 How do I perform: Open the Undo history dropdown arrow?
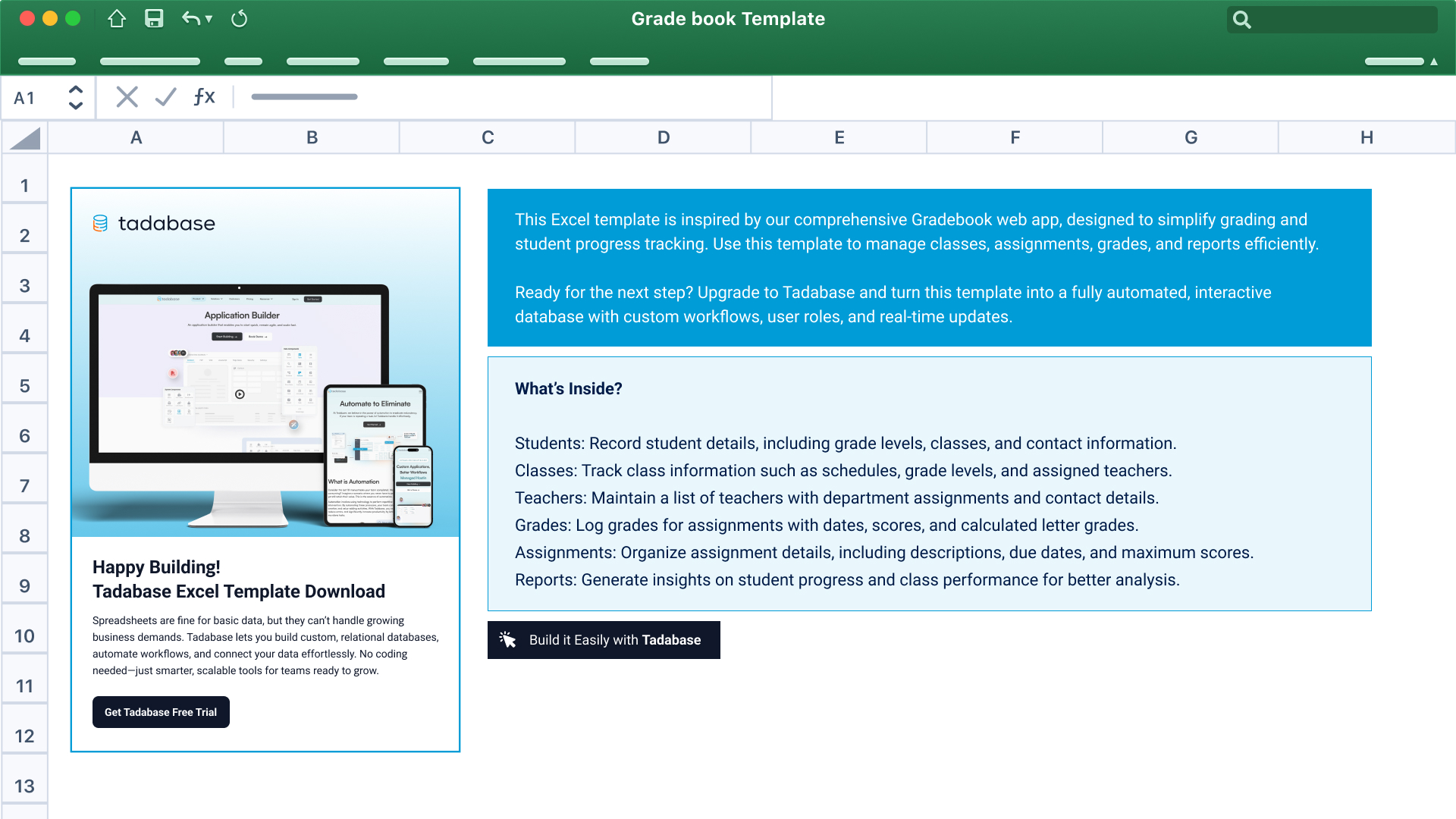[x=209, y=19]
